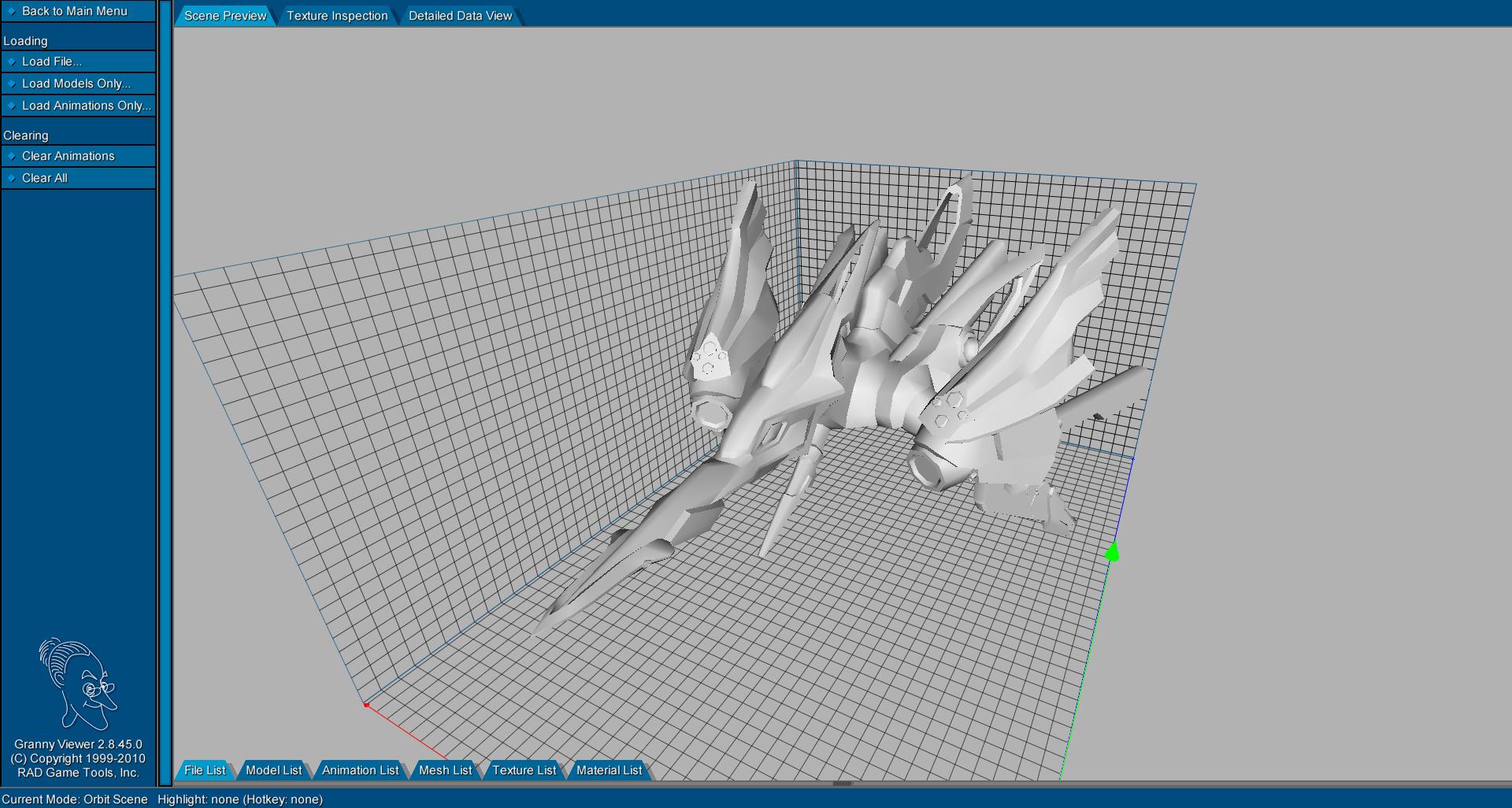Select the Material List tab
This screenshot has height=808, width=1512.
[x=609, y=770]
